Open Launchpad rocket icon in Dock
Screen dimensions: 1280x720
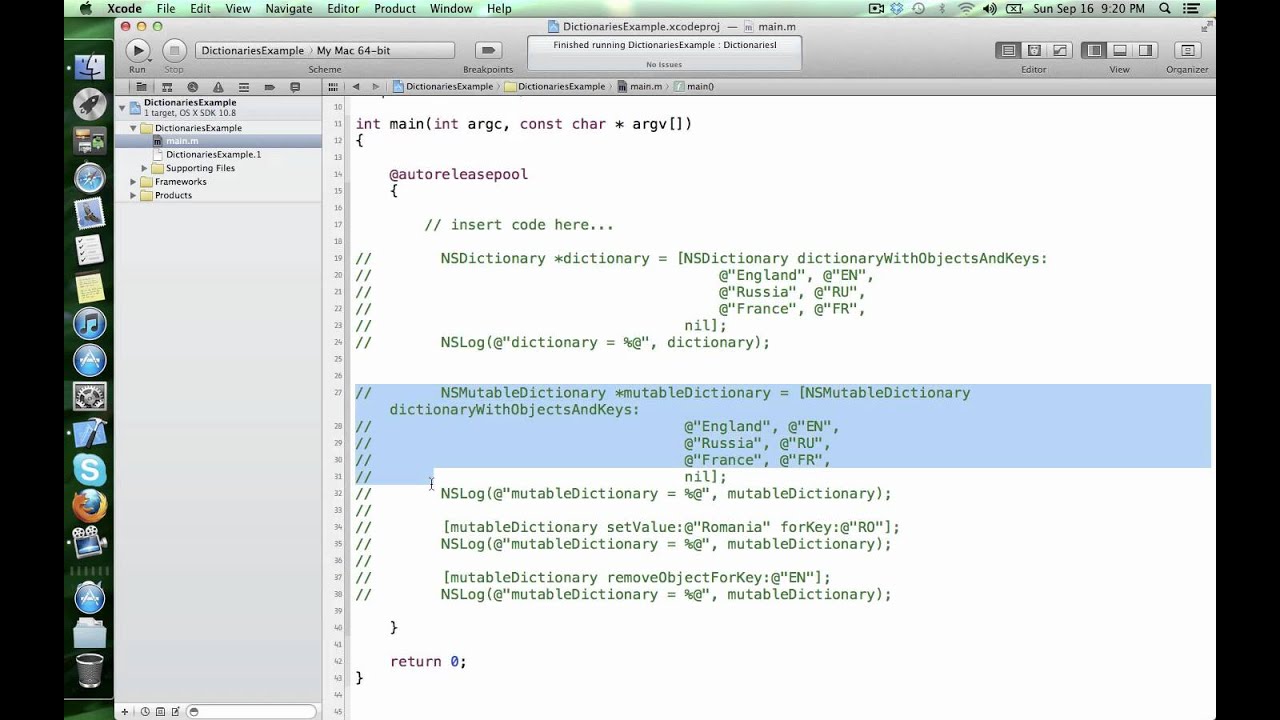[x=90, y=103]
